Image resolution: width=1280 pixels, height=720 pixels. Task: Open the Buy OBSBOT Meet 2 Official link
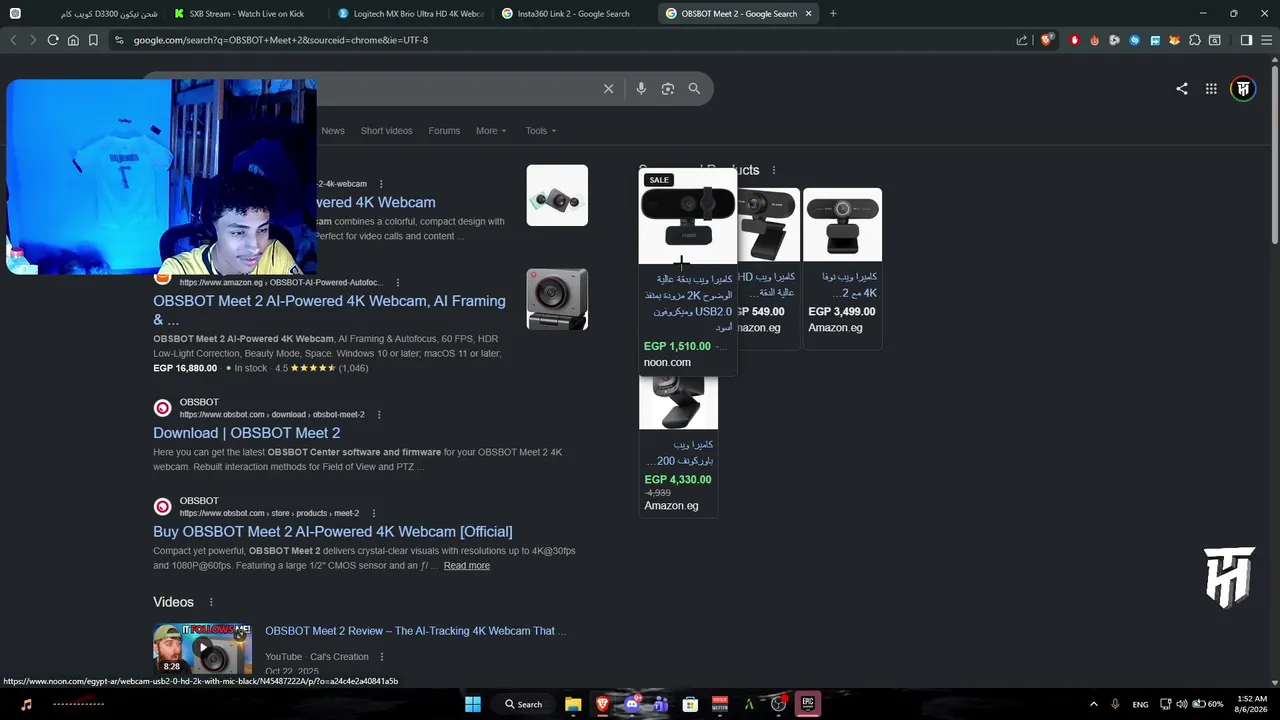333,531
